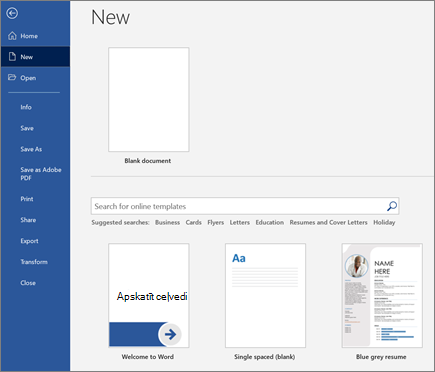Open the Info page

pos(26,107)
